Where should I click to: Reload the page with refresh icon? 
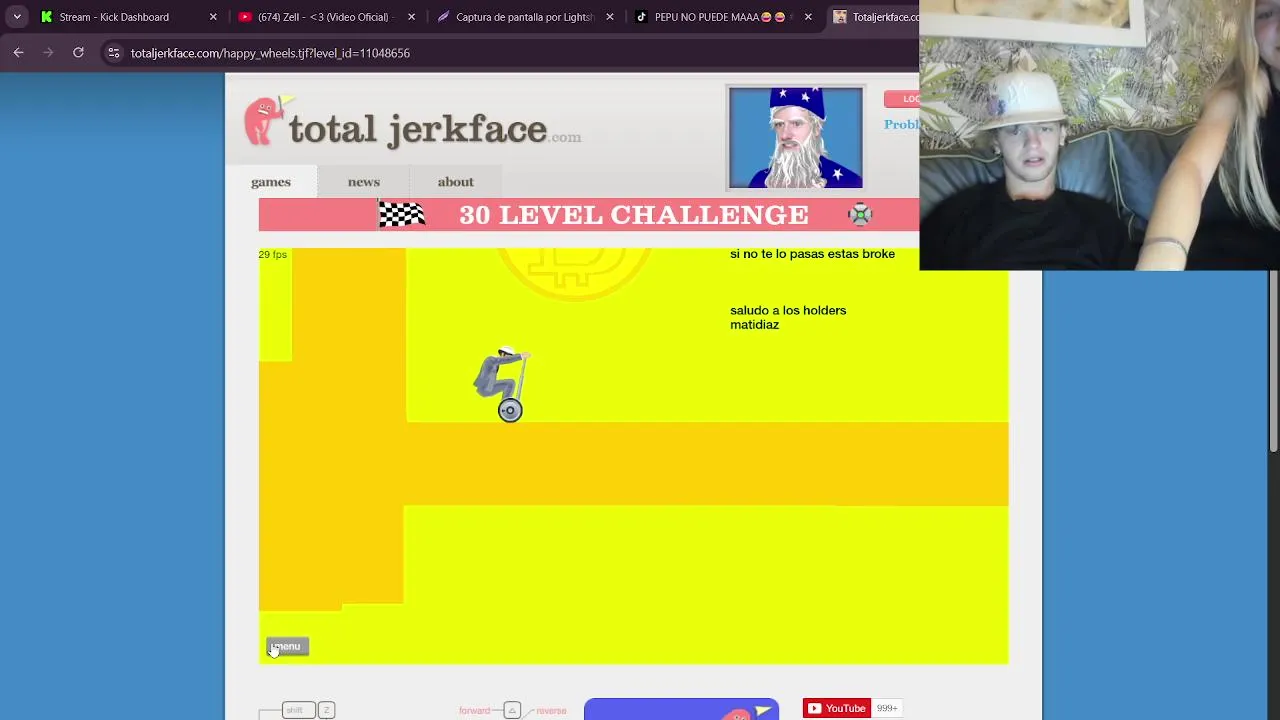pos(78,53)
